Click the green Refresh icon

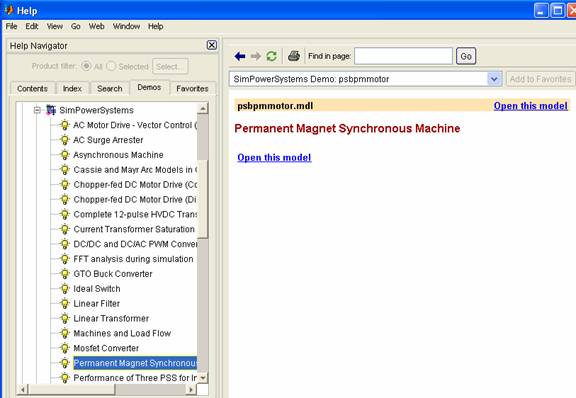point(271,56)
